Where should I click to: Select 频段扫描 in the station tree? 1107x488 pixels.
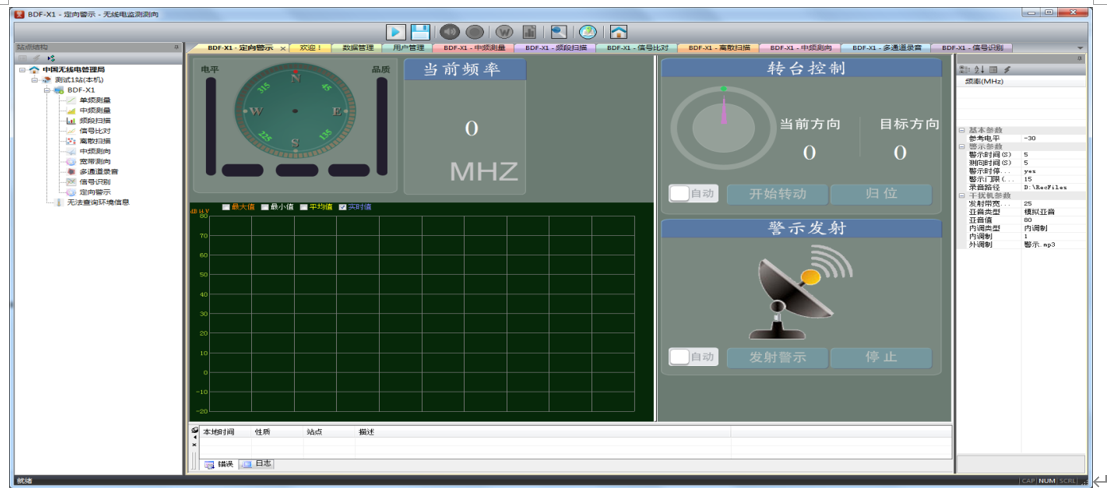coord(95,121)
